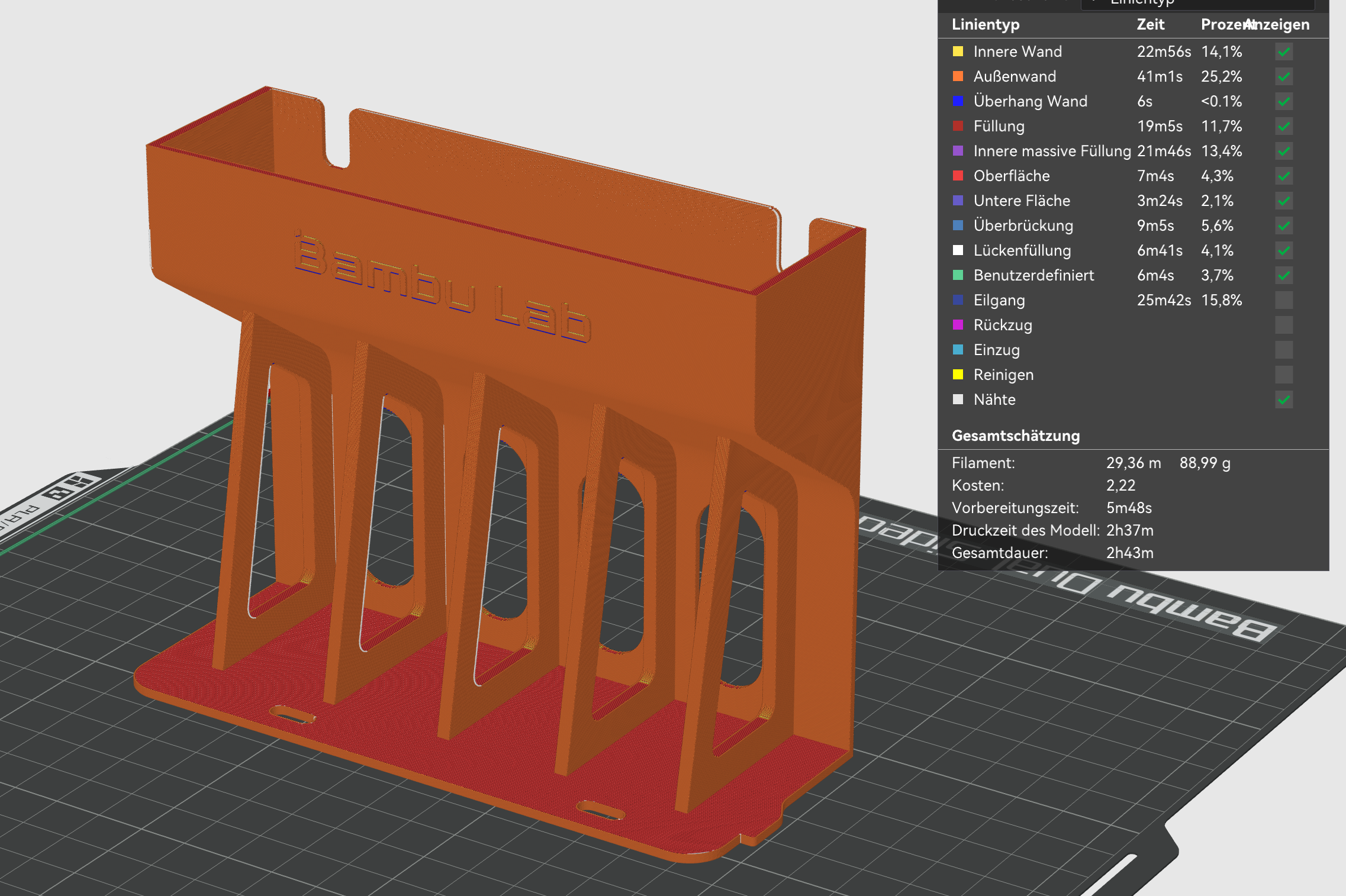Click the filament length 29,36 m

click(x=1134, y=463)
